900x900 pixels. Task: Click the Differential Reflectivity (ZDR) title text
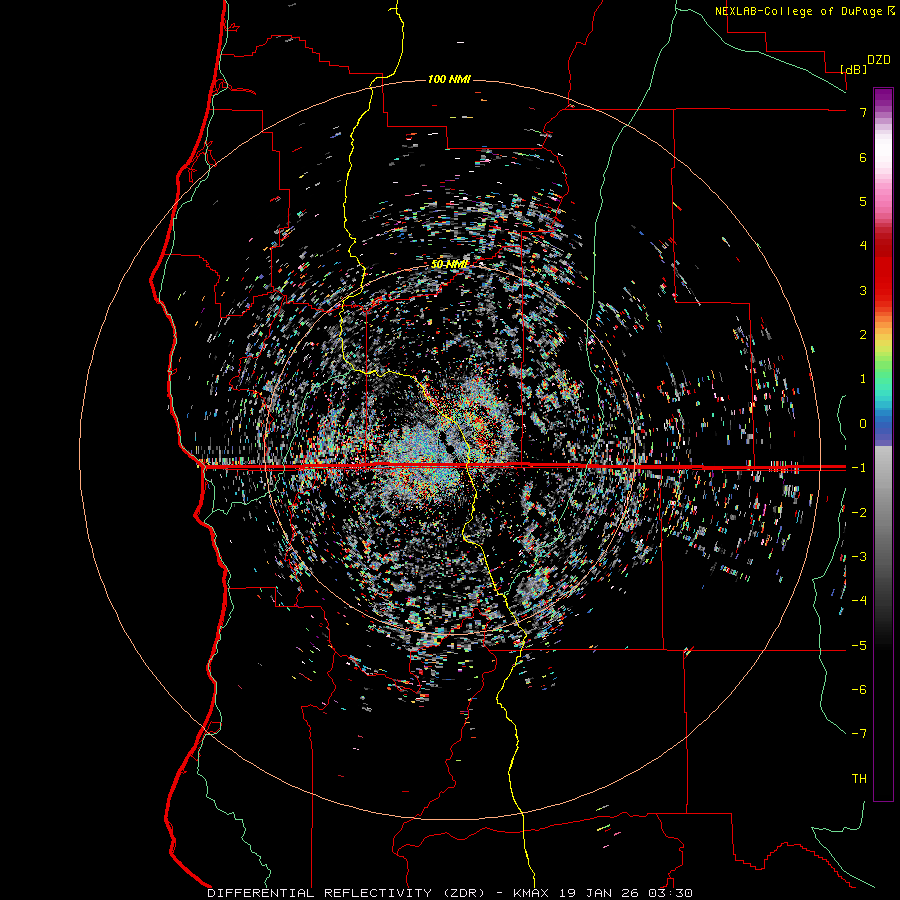click(348, 893)
